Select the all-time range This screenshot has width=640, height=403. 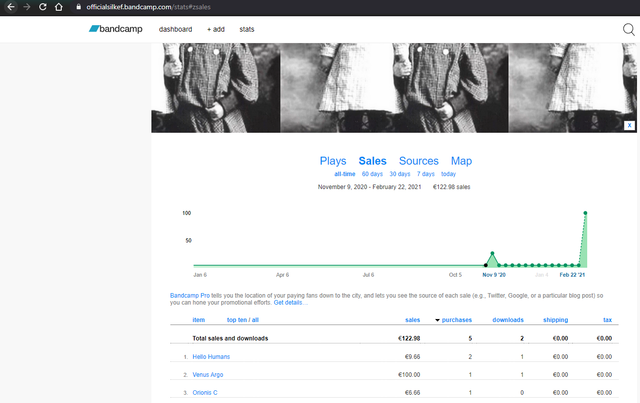coord(344,174)
